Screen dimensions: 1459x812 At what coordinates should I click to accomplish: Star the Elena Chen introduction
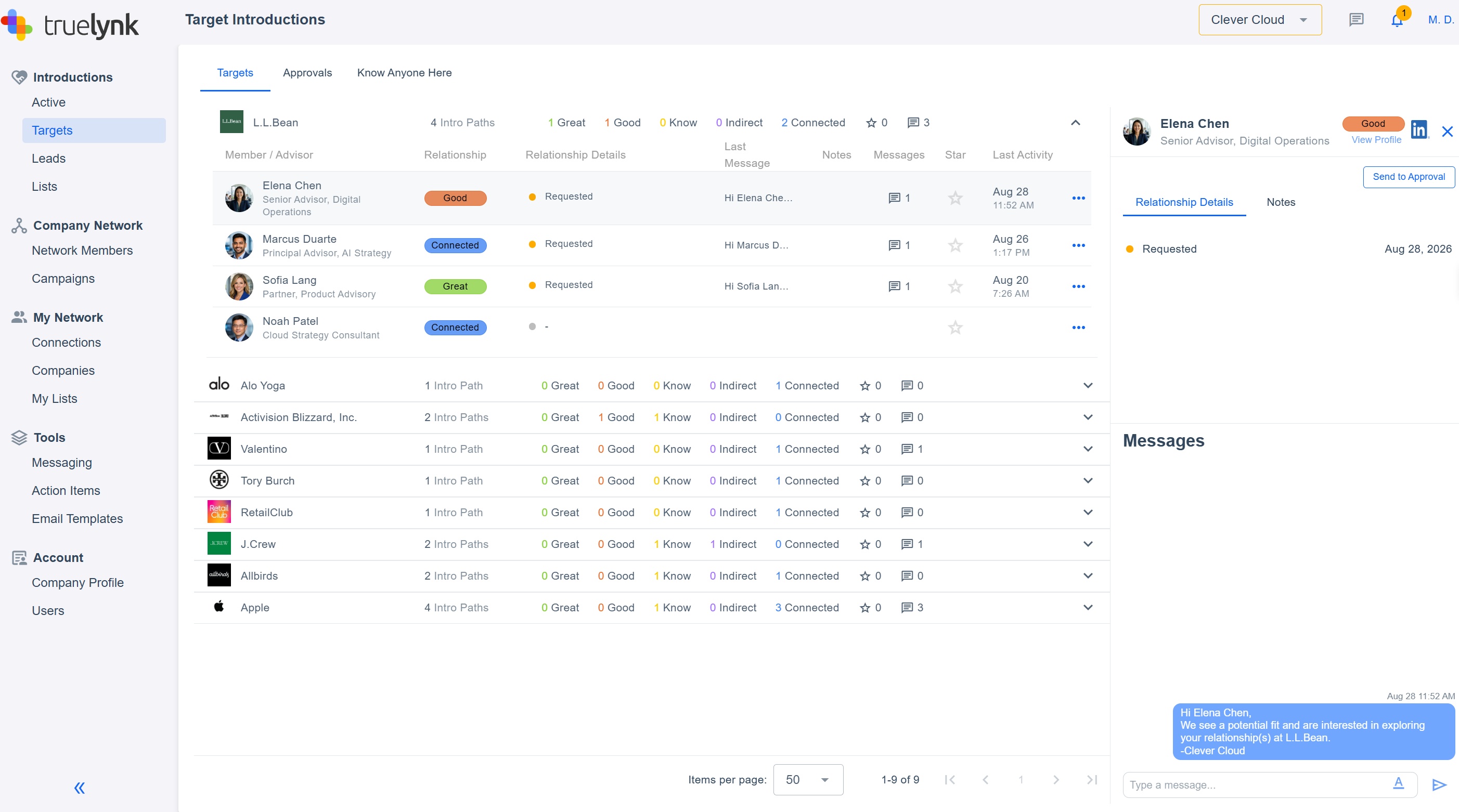click(956, 198)
